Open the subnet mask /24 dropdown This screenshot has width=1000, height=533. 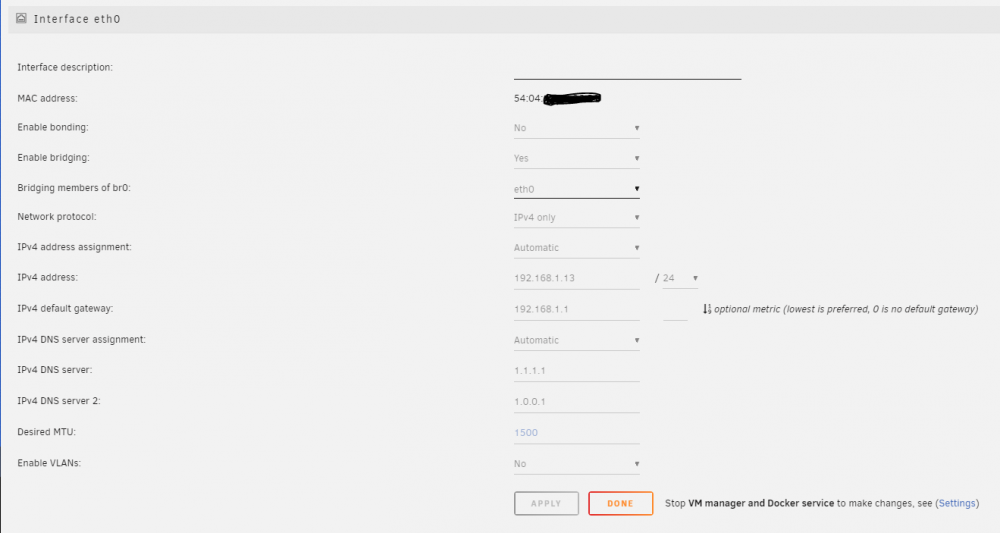pyautogui.click(x=680, y=279)
